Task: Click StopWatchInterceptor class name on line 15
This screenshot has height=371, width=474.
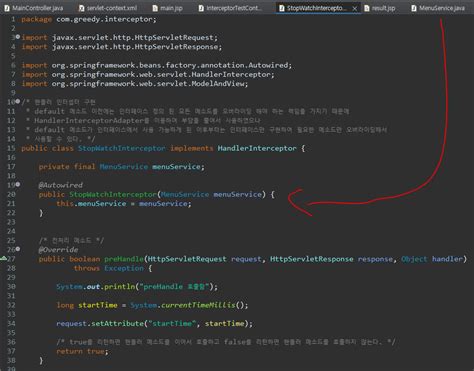Action: [122, 148]
